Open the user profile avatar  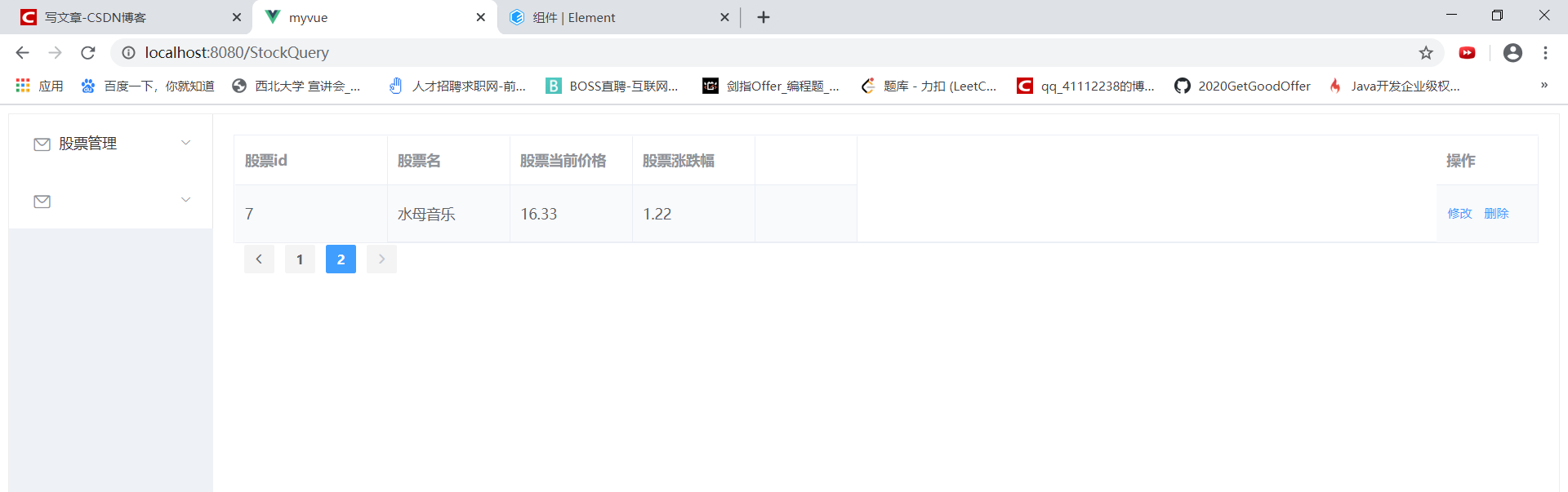(x=1512, y=53)
